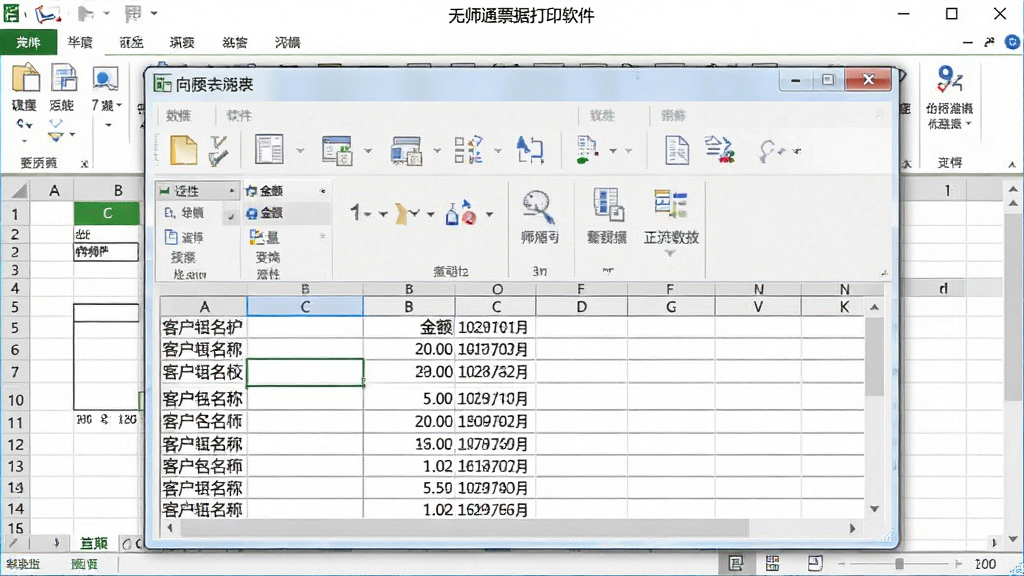Viewport: 1024px width, 576px height.
Task: Click the monitor screens icon in dialog toolbar
Action: tap(406, 151)
